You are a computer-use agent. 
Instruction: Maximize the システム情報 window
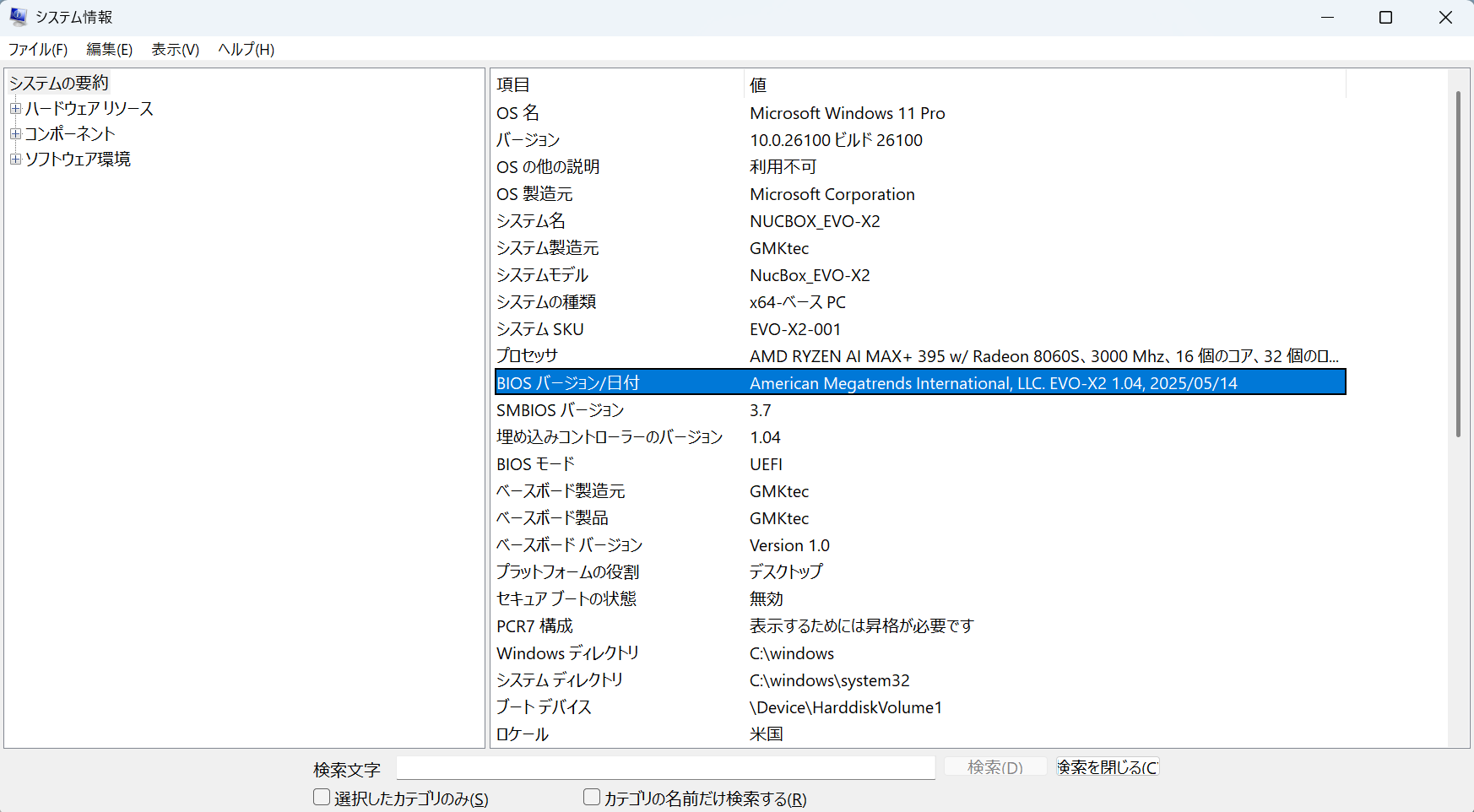tap(1385, 18)
